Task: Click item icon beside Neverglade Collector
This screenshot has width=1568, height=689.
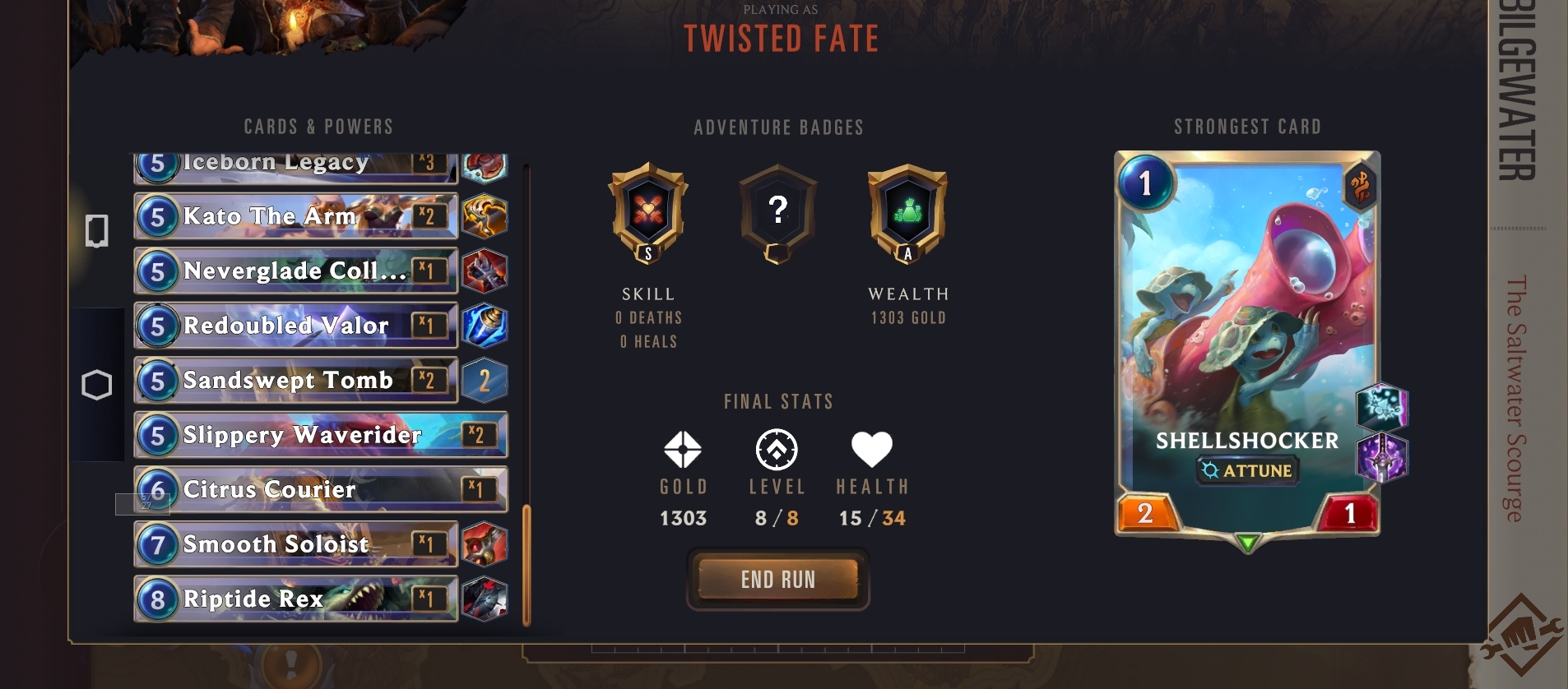Action: (x=485, y=271)
